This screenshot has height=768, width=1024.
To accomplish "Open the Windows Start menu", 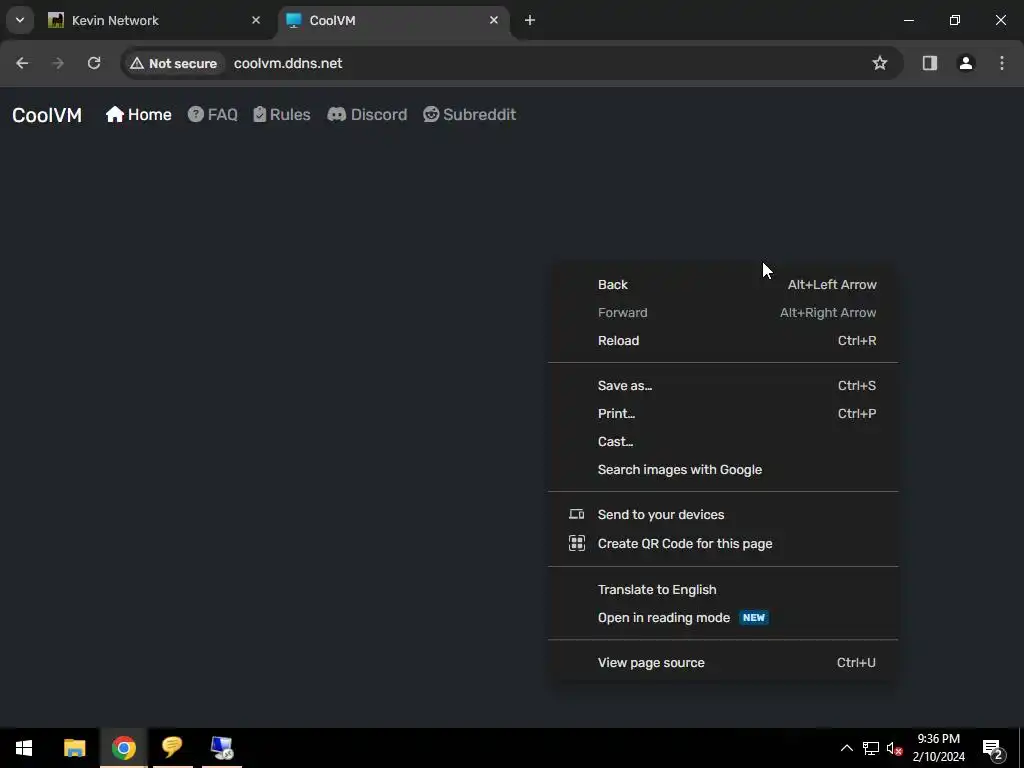I will (24, 748).
